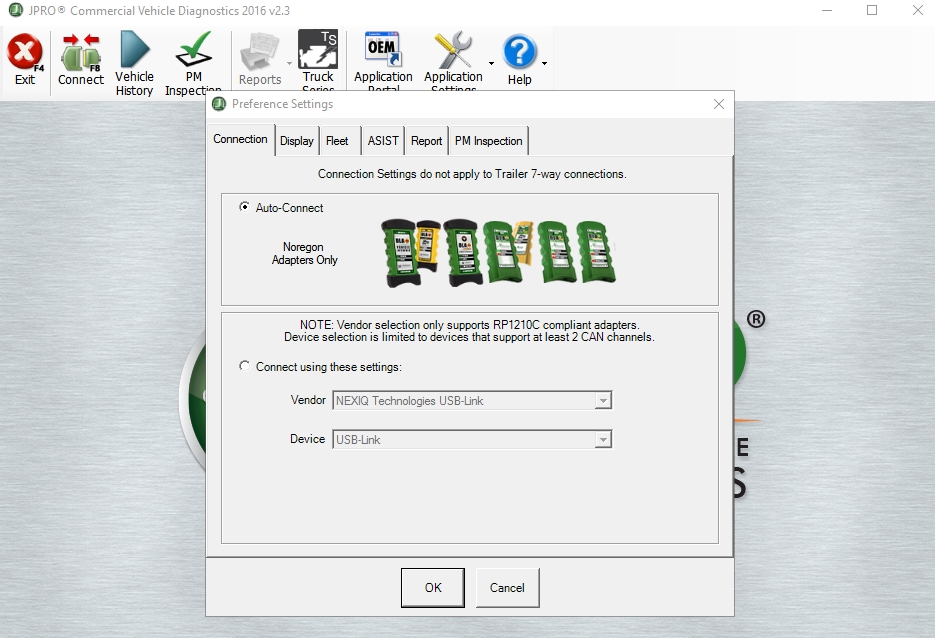
Task: Click Preference Settings dialog icon
Action: pos(219,104)
